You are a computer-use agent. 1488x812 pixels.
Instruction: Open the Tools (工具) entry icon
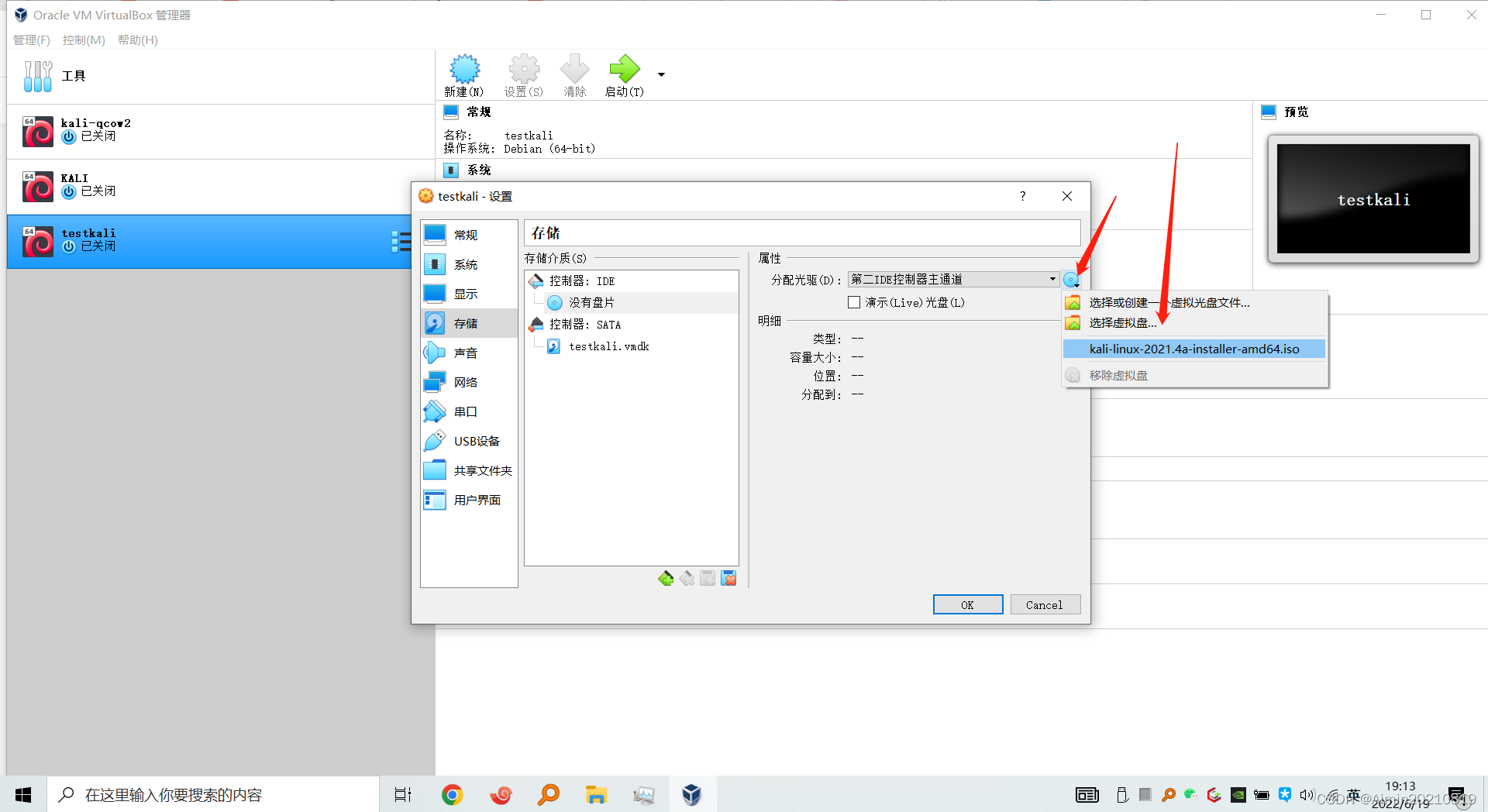click(x=37, y=76)
